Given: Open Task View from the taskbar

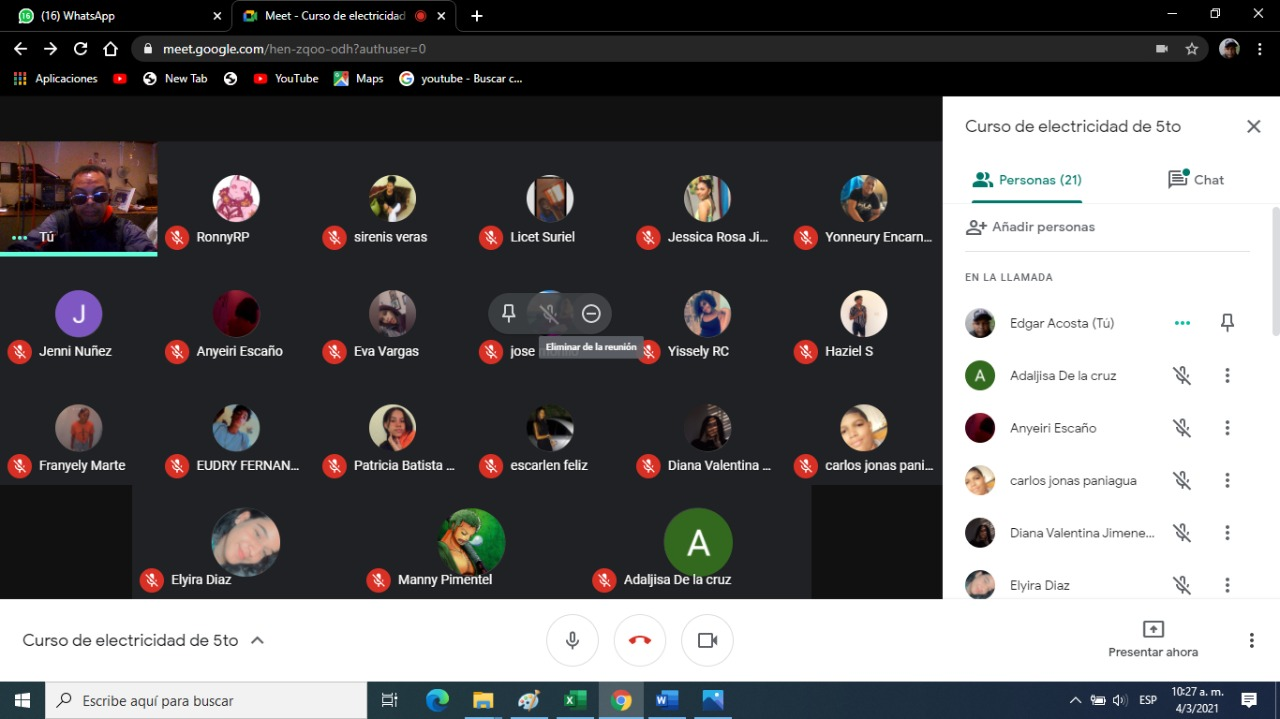Looking at the screenshot, I should (x=390, y=700).
